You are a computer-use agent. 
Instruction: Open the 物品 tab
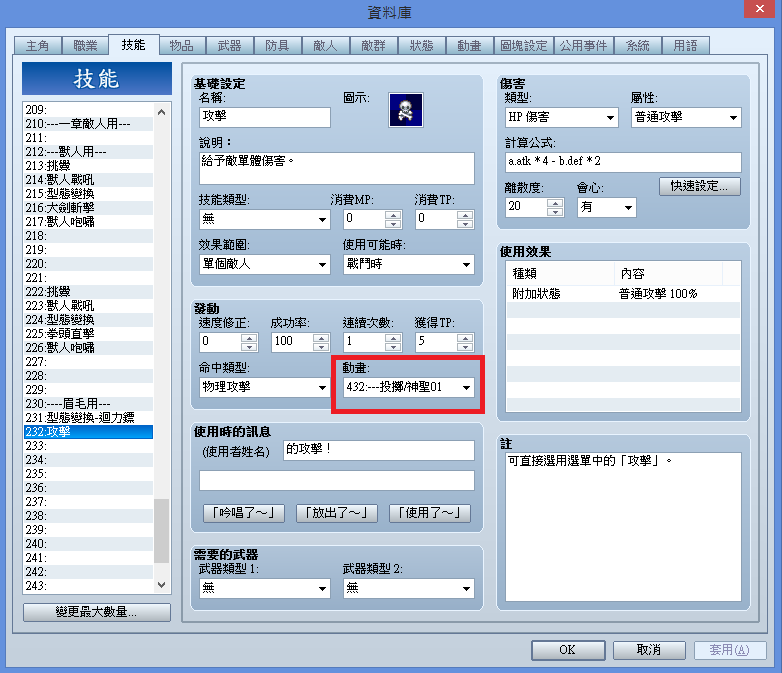(x=182, y=46)
